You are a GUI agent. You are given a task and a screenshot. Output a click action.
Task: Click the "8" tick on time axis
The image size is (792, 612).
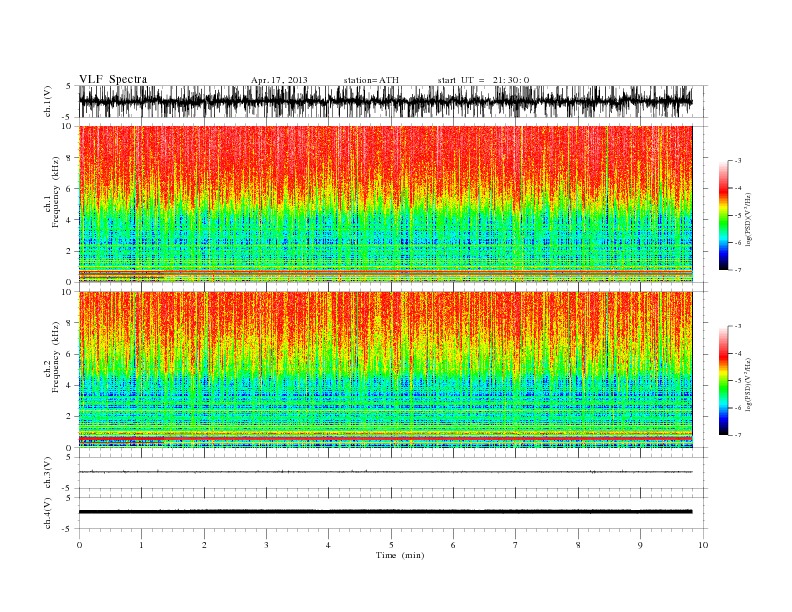578,545
